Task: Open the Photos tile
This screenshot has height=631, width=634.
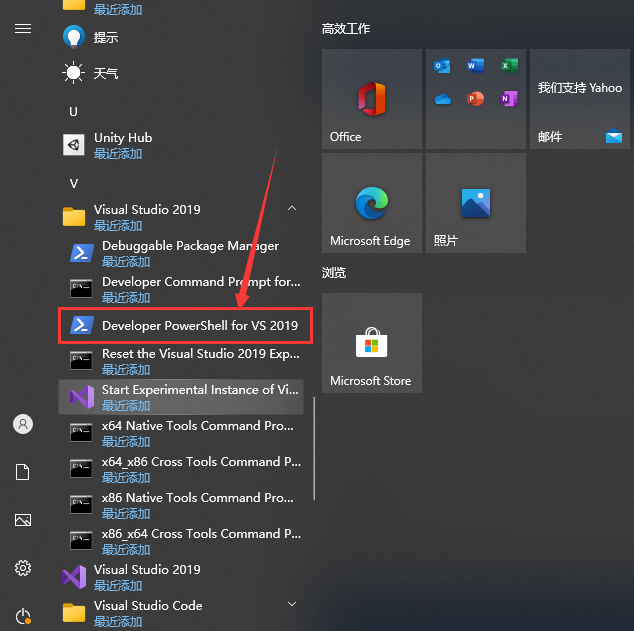Action: click(476, 203)
